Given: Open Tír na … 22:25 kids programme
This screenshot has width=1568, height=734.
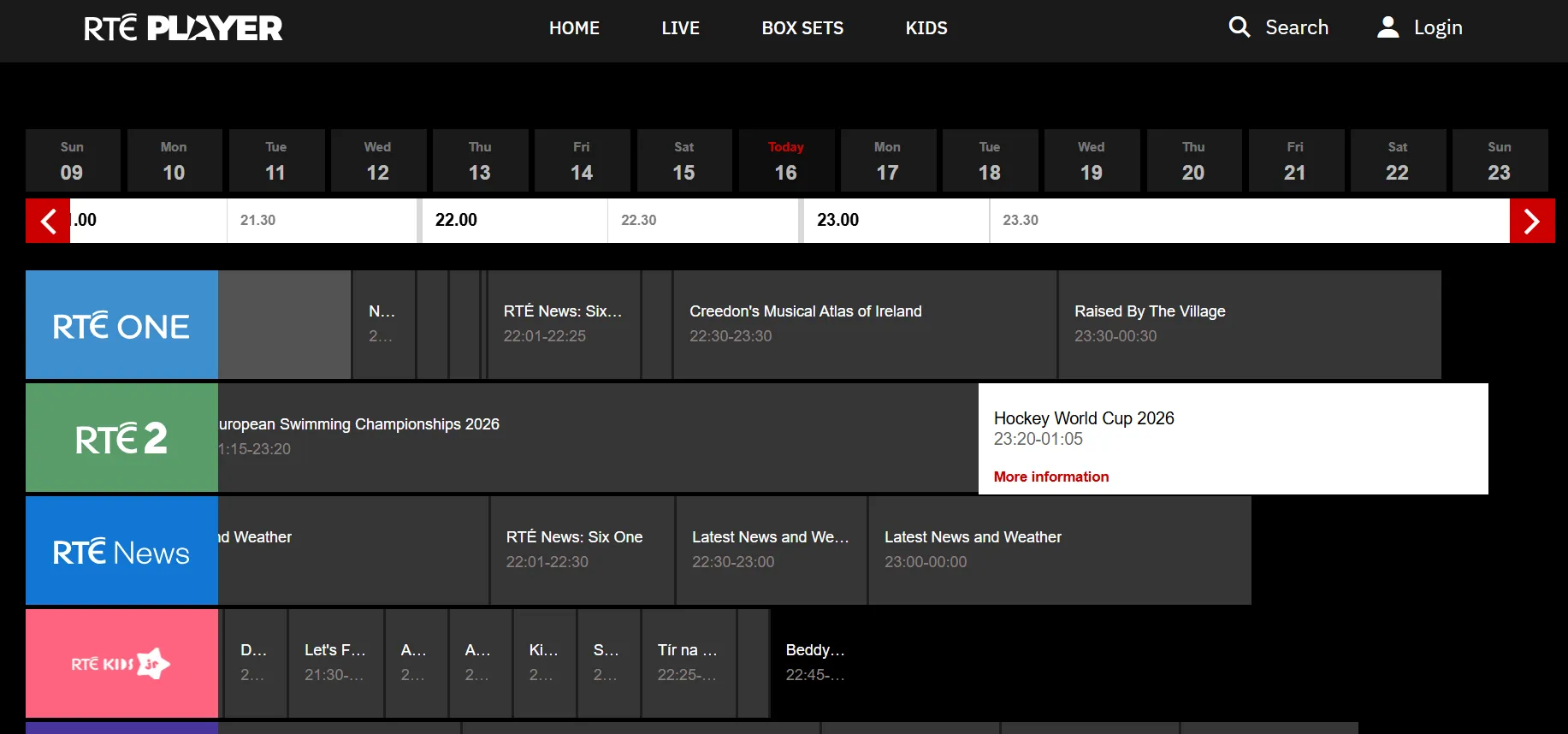Looking at the screenshot, I should pos(689,664).
